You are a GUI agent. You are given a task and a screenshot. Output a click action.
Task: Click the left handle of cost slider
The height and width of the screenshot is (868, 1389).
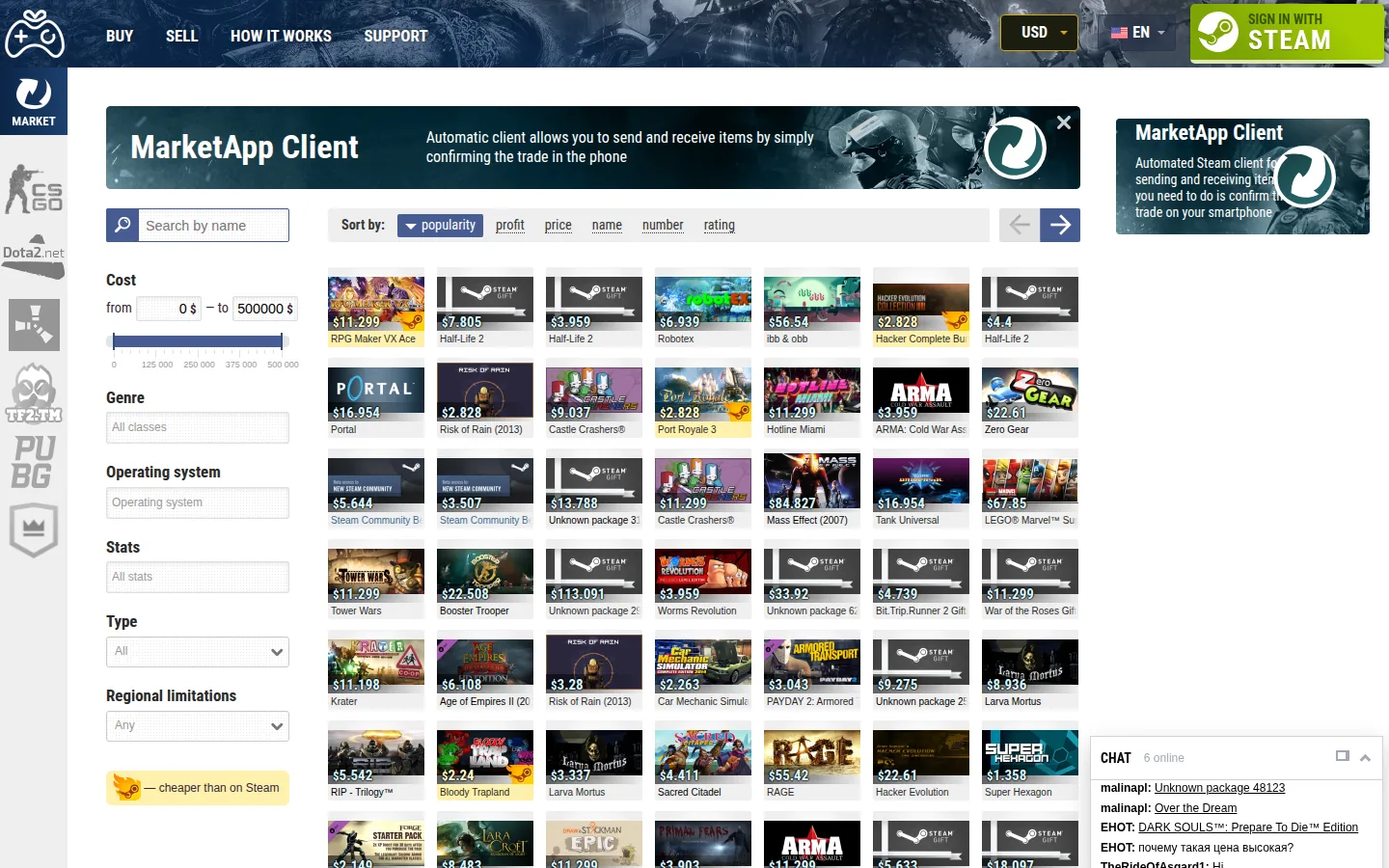coord(114,340)
